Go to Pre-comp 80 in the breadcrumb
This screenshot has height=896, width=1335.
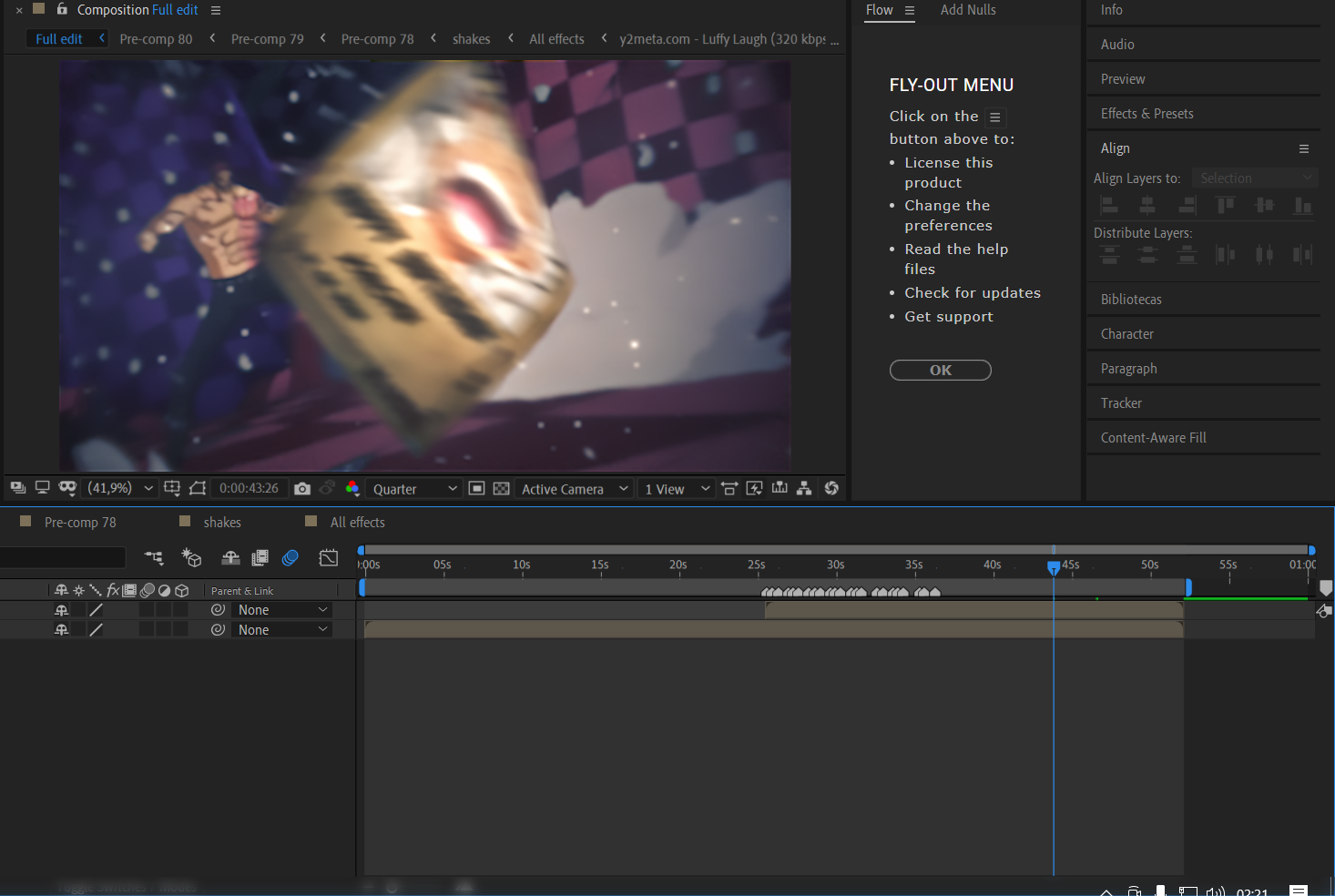click(156, 39)
